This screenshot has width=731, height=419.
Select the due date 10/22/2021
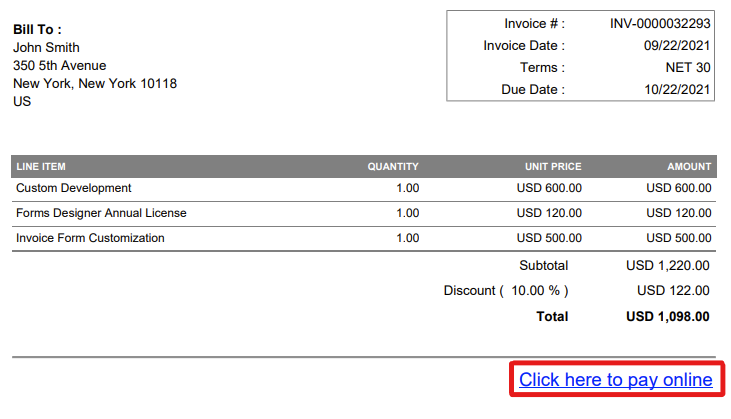click(x=677, y=90)
